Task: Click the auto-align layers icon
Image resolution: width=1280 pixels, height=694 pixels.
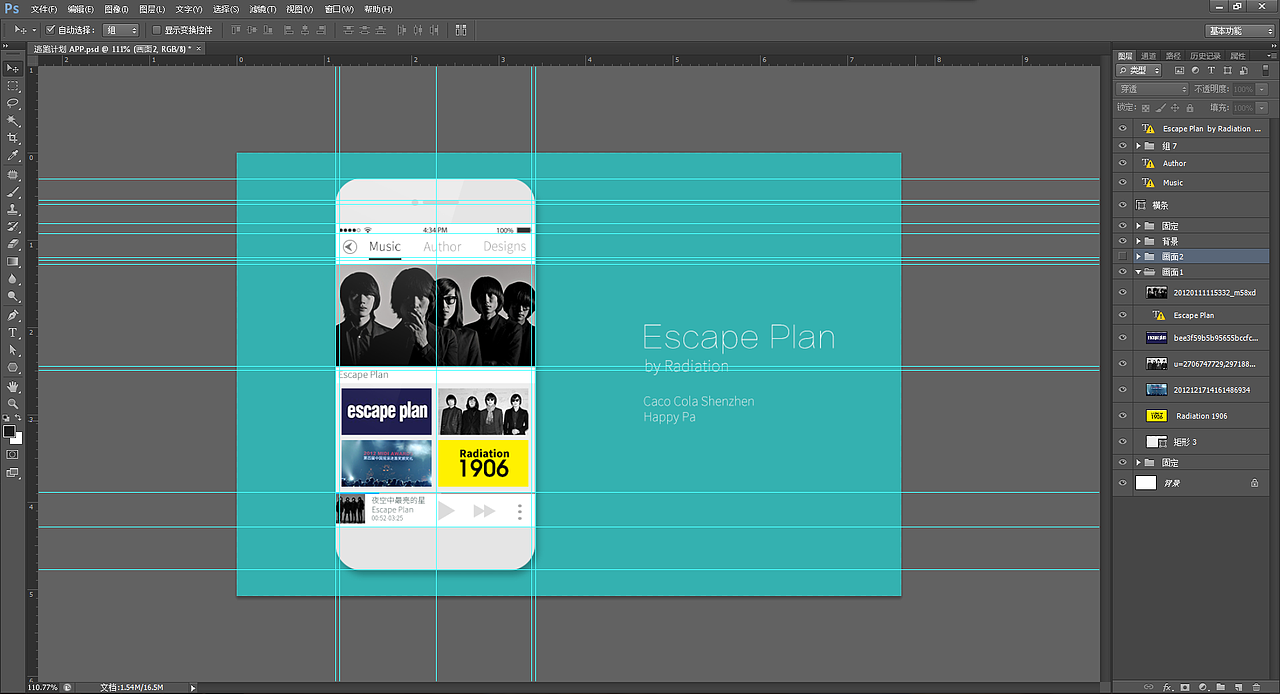Action: tap(461, 30)
